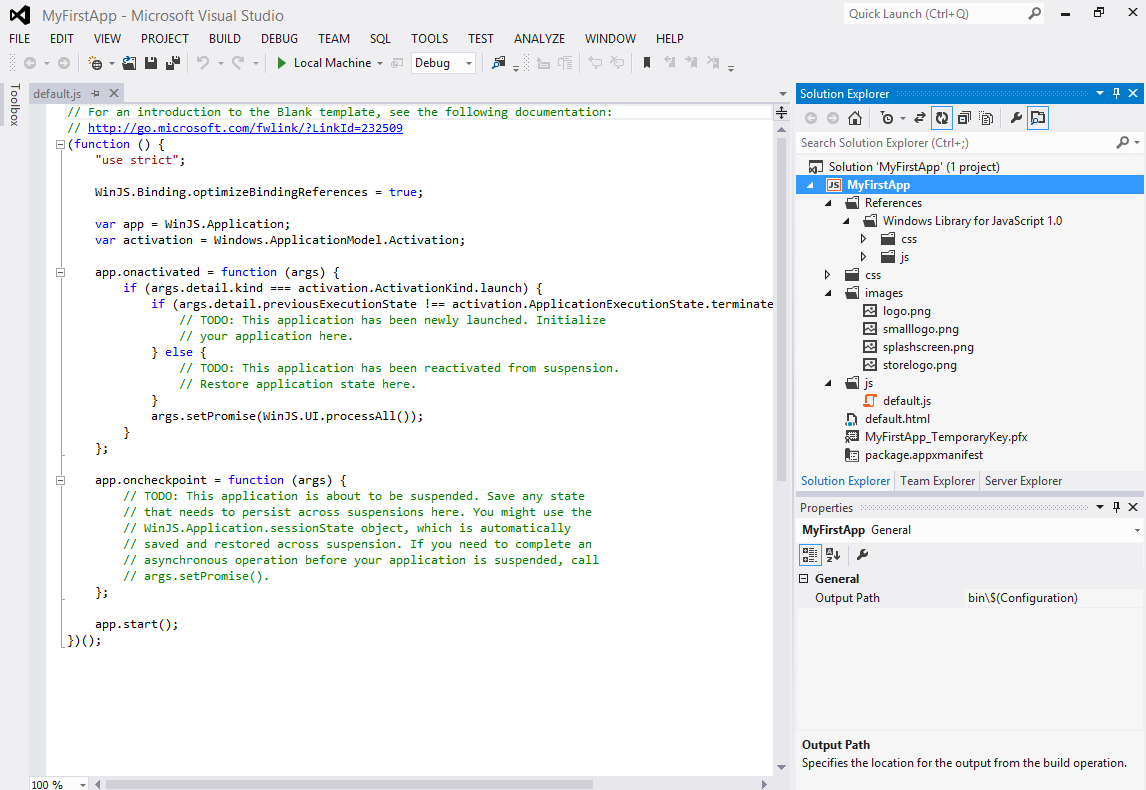Open the FILE menu

20,39
